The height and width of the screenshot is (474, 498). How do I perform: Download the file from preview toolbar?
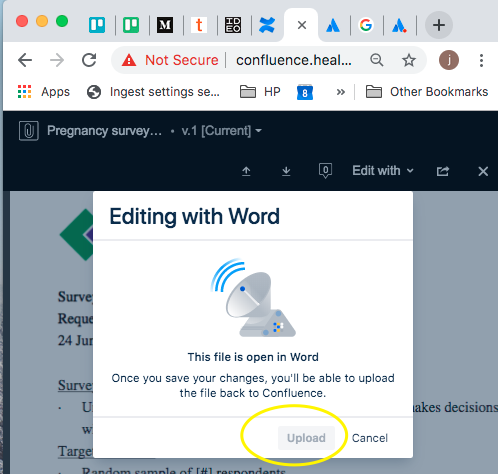coord(286,171)
